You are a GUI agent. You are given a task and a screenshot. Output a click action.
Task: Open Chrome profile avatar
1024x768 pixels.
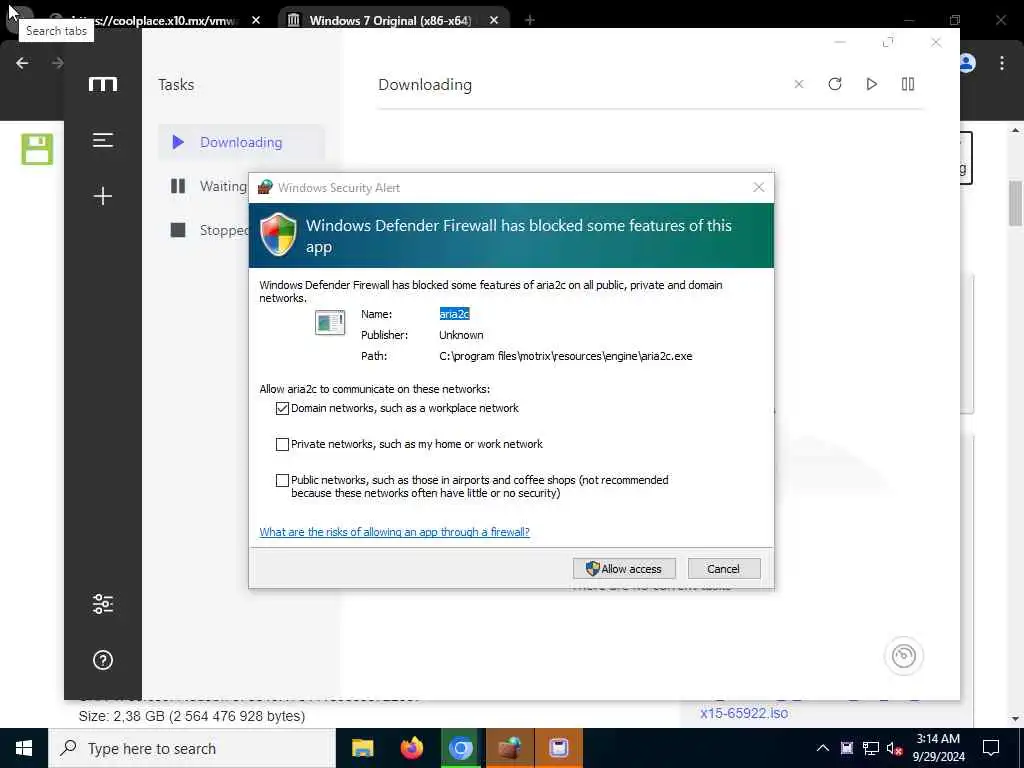[967, 63]
